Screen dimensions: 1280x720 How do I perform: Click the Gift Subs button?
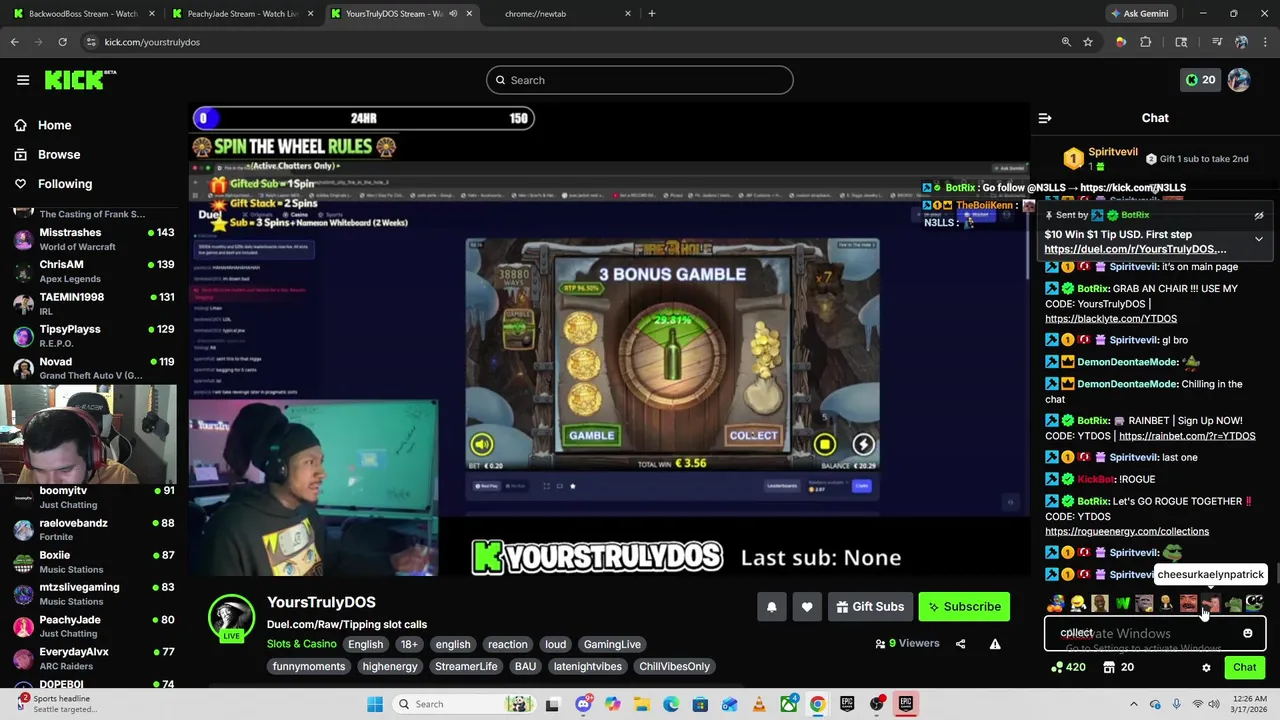coord(870,607)
